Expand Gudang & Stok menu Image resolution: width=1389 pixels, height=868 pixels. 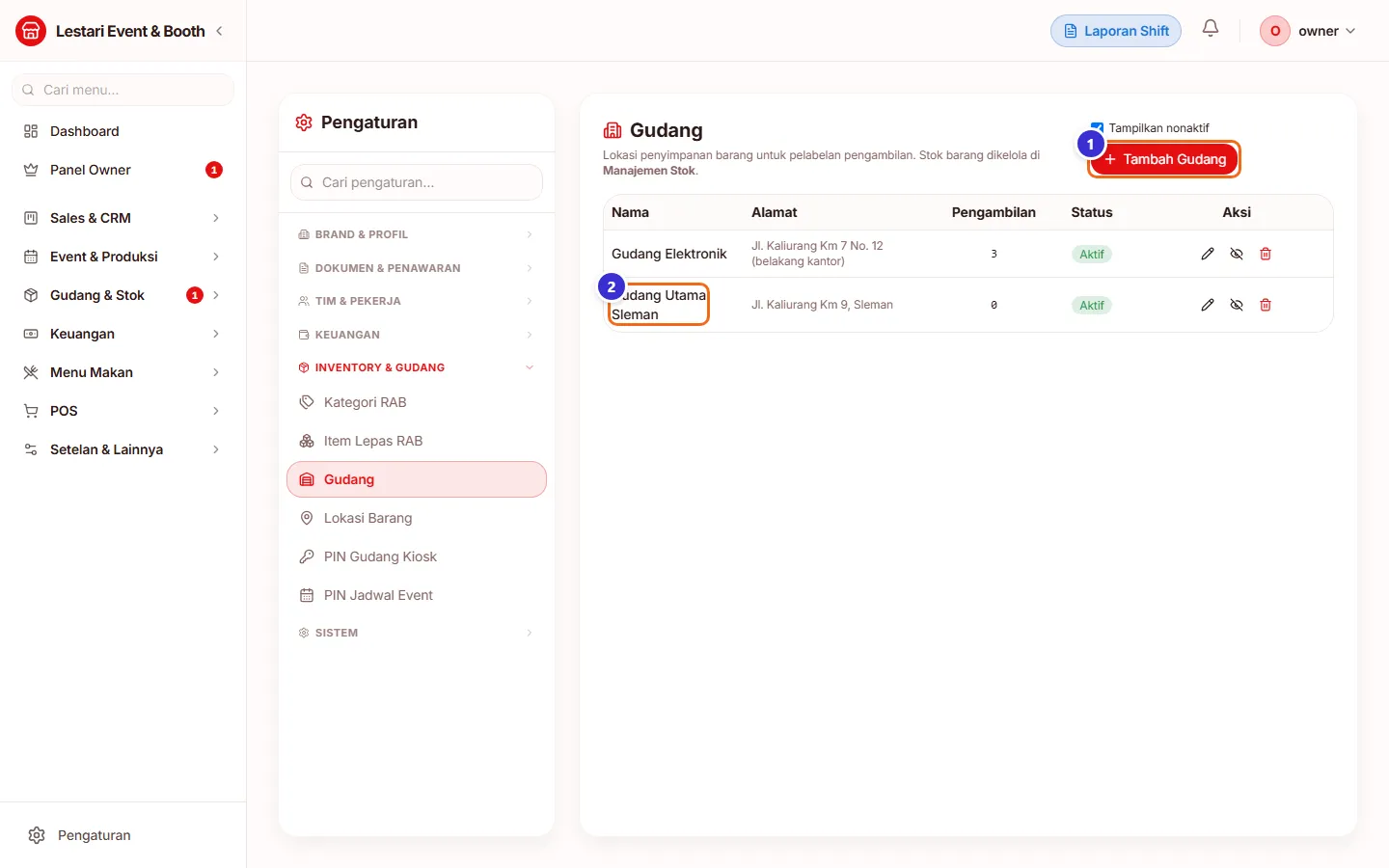123,295
